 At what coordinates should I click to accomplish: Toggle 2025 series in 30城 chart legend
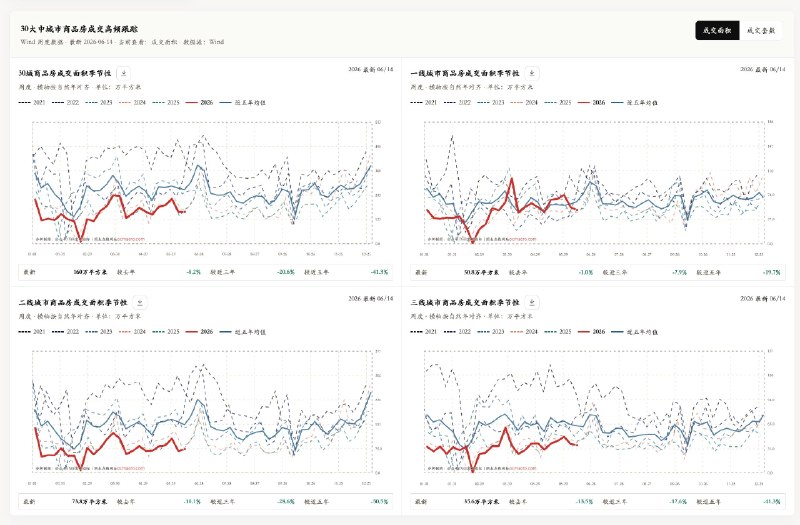[166, 103]
